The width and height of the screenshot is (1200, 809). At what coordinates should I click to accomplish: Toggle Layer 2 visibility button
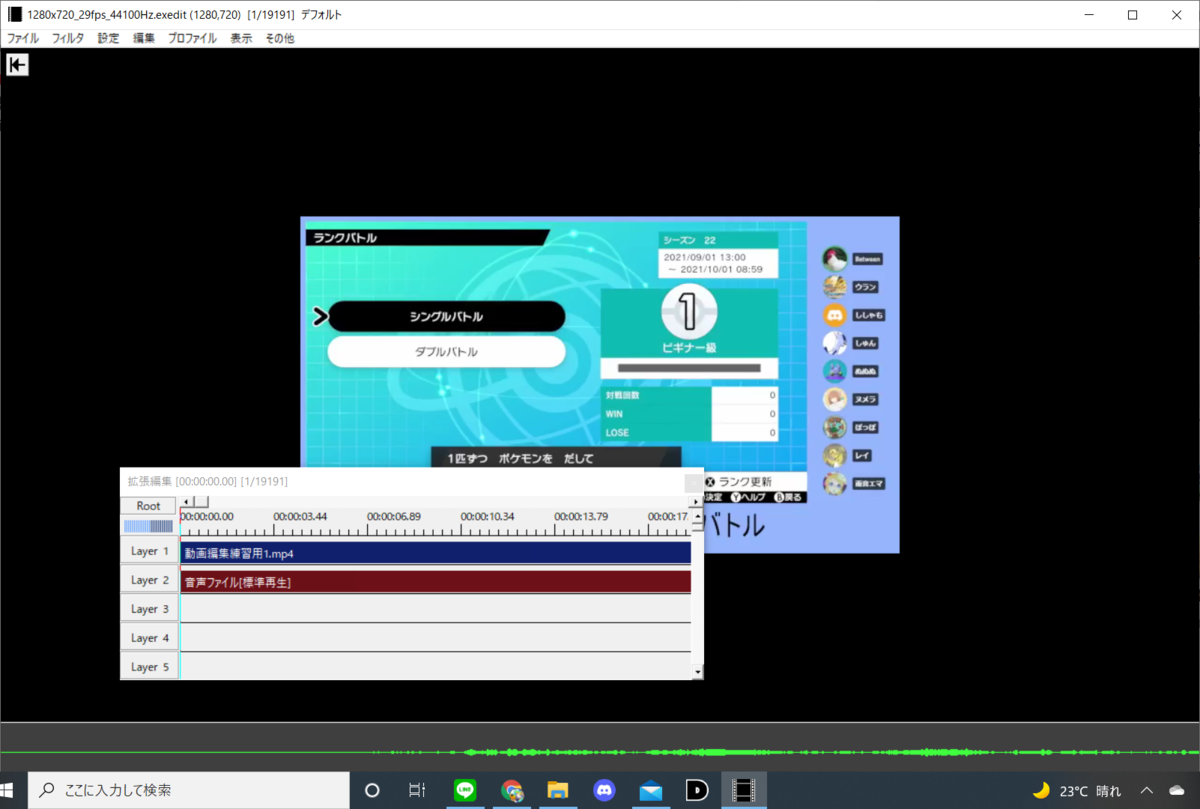click(x=149, y=580)
